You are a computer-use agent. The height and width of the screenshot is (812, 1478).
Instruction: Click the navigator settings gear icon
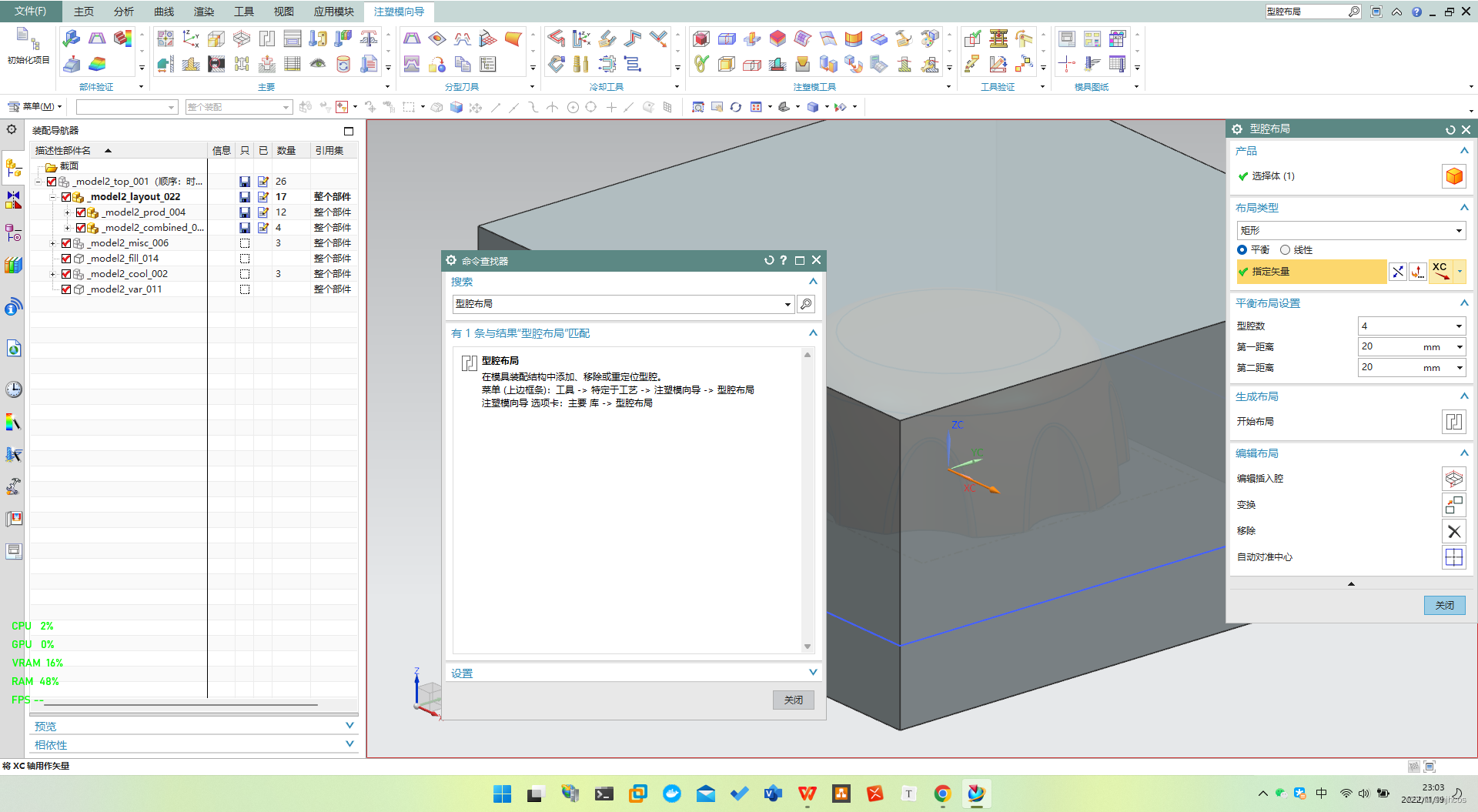click(x=12, y=129)
